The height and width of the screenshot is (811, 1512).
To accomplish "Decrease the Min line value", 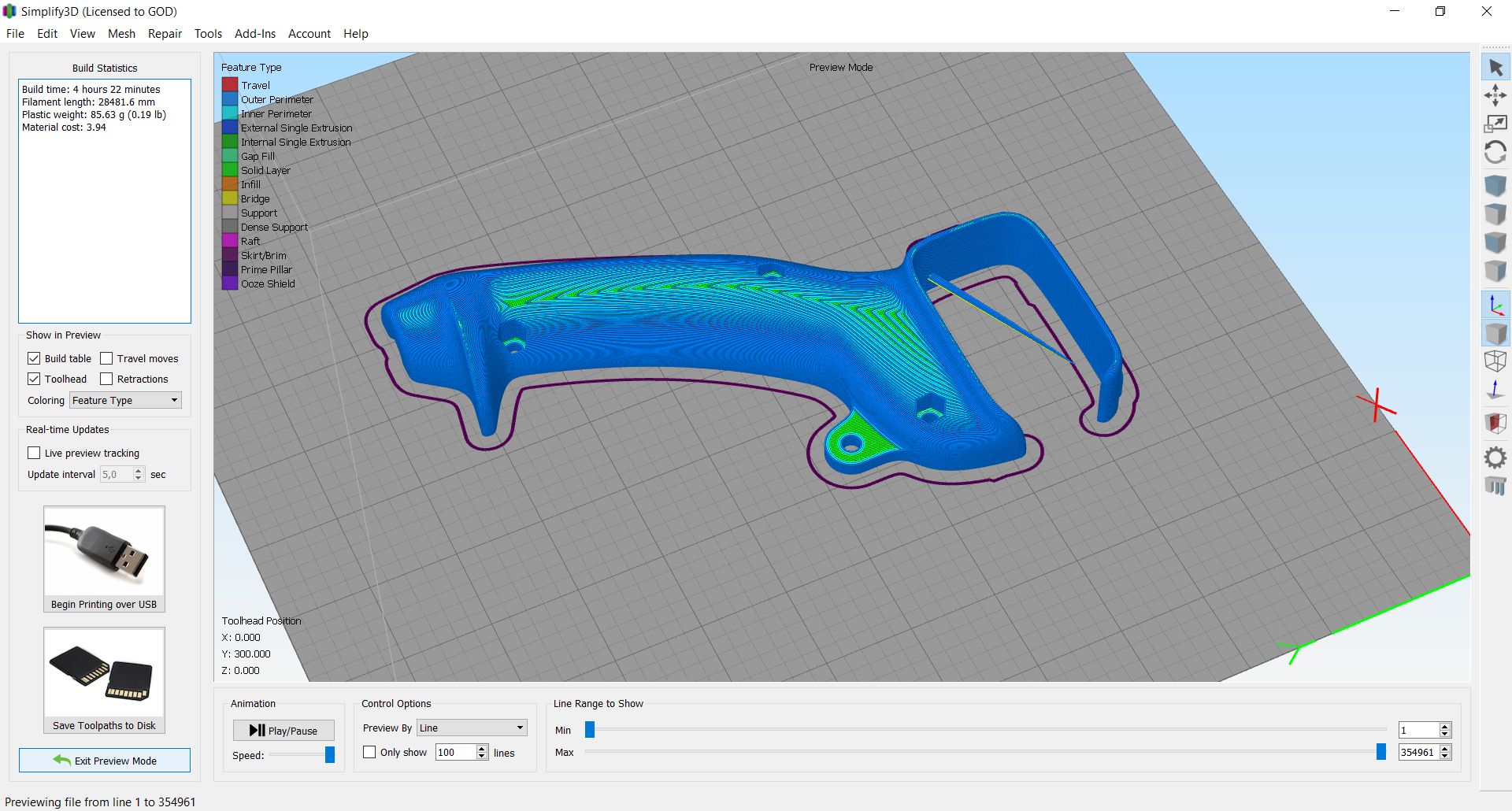I will (1444, 734).
